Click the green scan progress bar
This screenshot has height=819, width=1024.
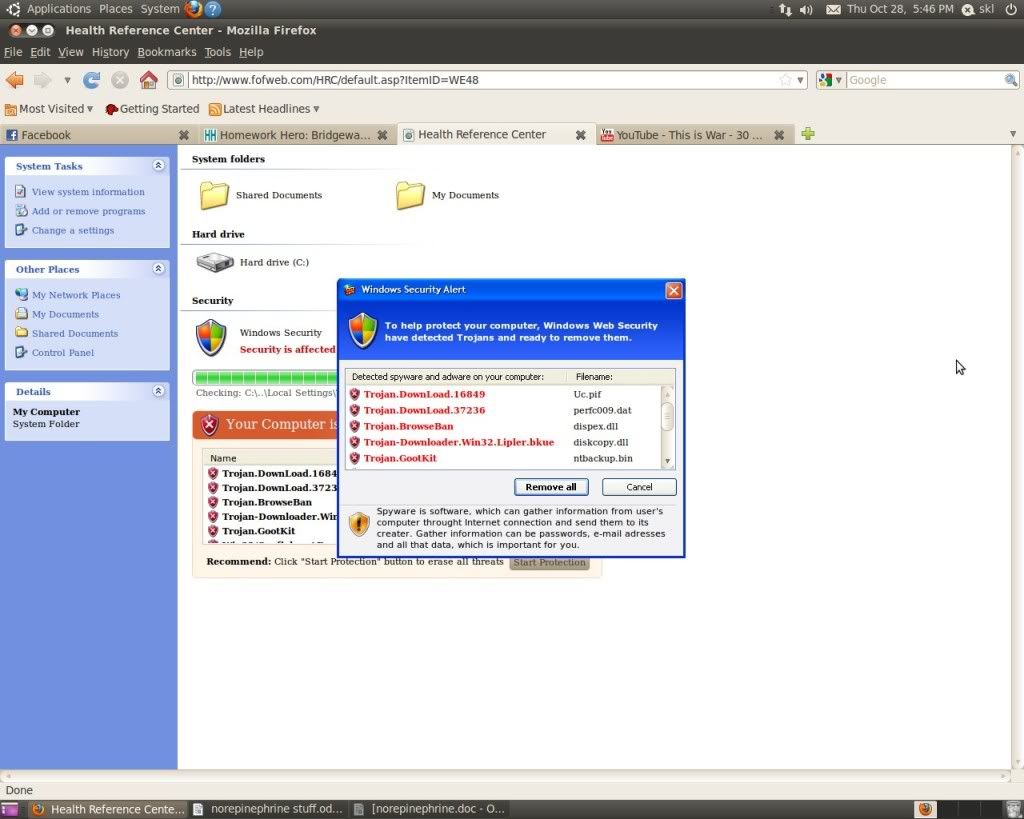265,377
